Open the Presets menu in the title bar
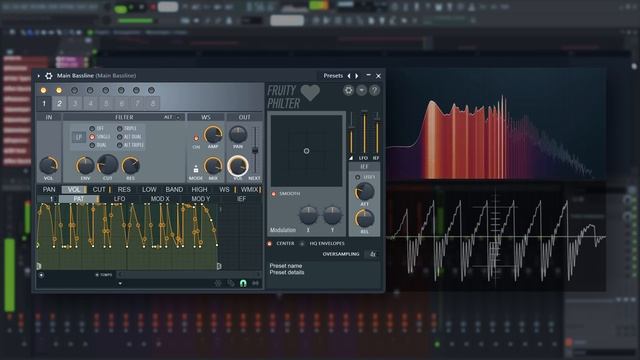Image resolution: width=640 pixels, height=360 pixels. click(x=333, y=76)
